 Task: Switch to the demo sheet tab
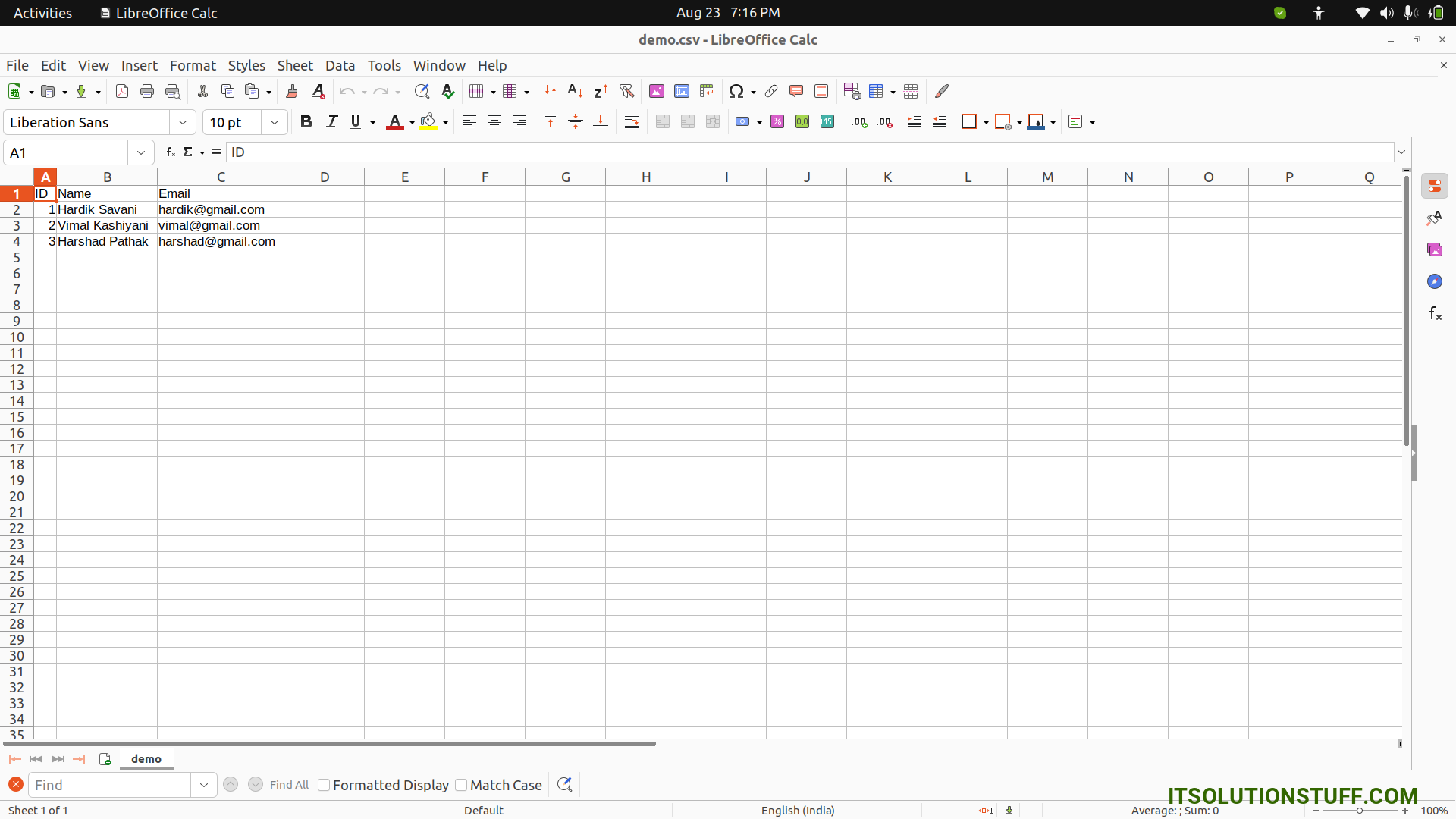click(146, 758)
